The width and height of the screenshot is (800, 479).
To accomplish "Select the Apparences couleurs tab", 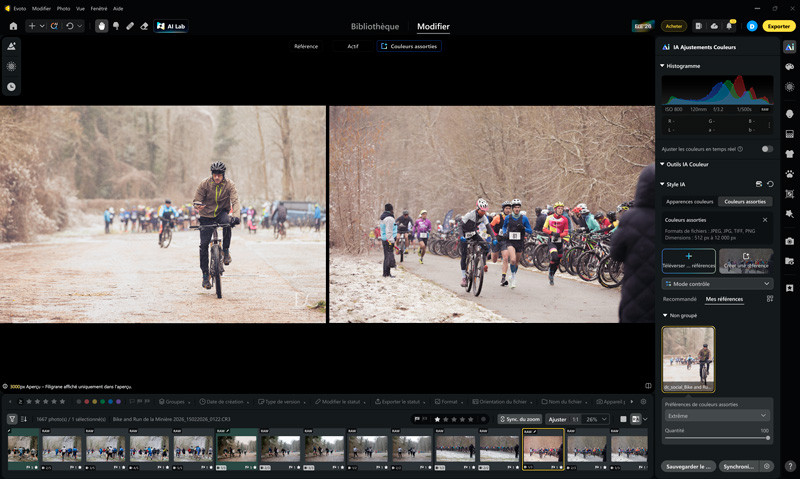I will pyautogui.click(x=689, y=201).
